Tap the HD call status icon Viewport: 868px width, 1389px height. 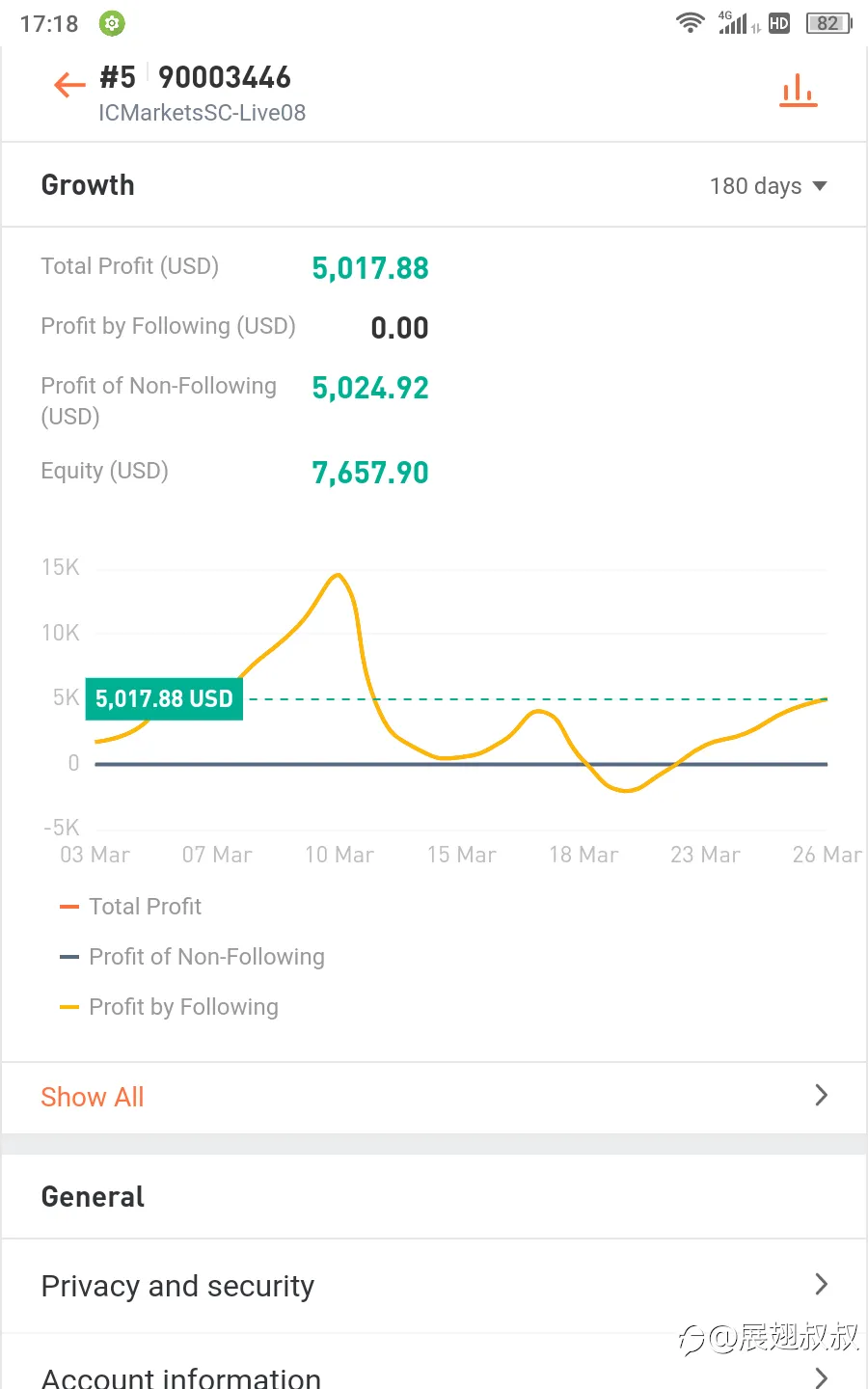coord(779,23)
